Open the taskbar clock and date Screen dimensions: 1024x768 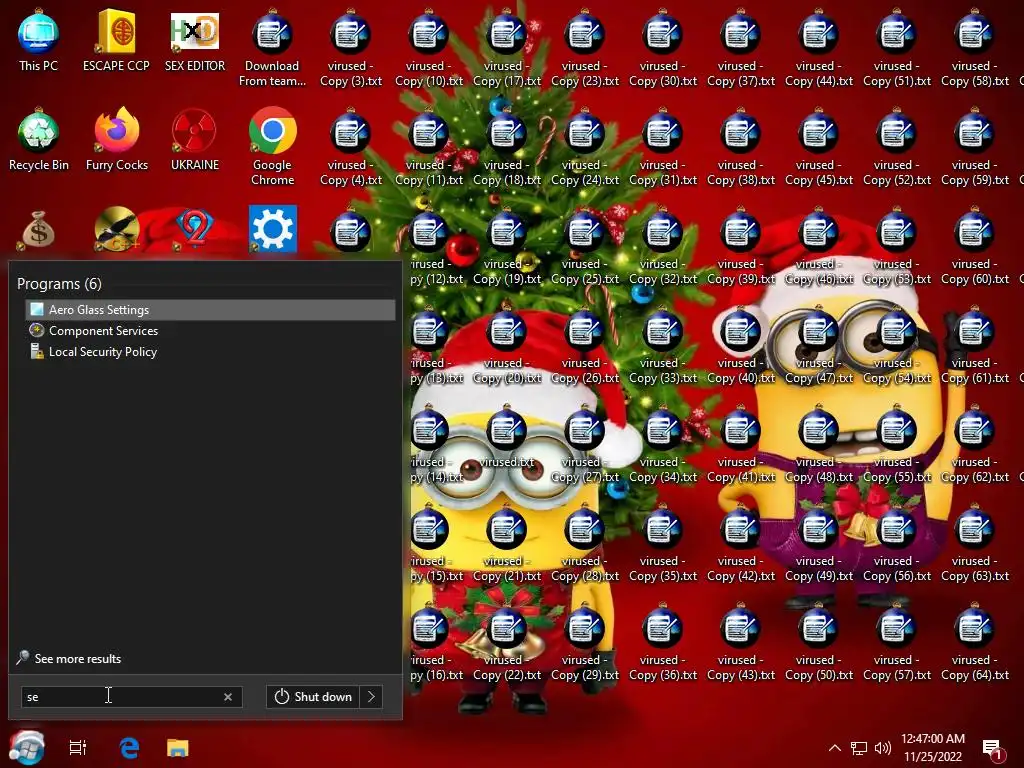click(x=933, y=748)
